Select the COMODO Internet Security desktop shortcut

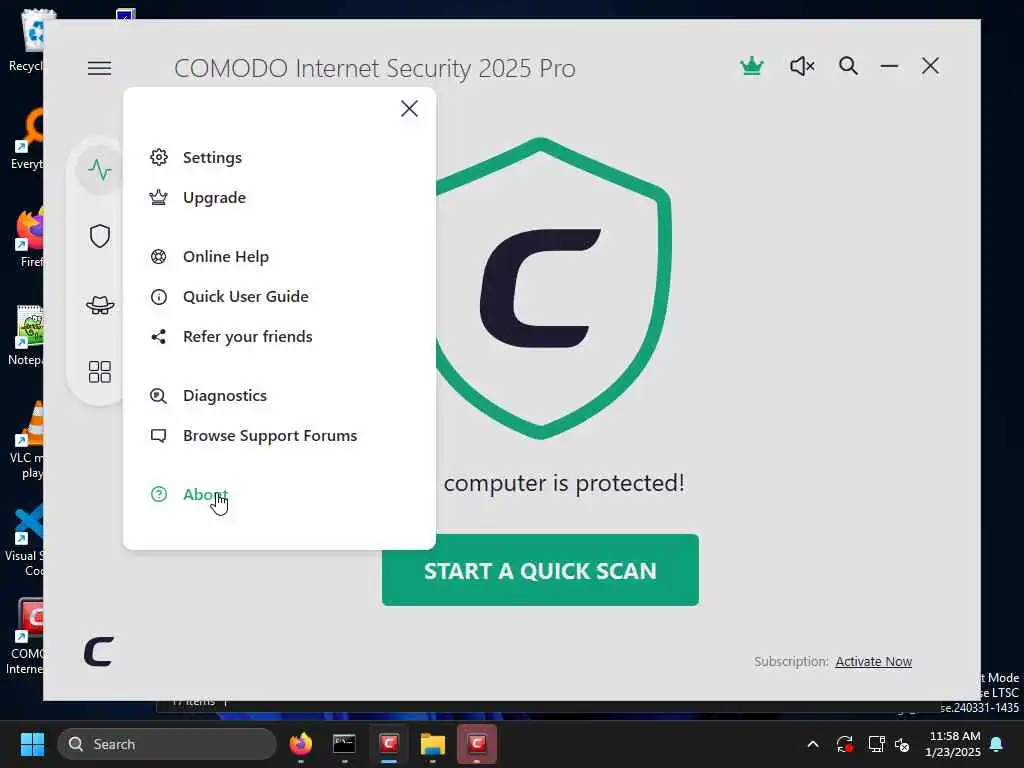25,636
